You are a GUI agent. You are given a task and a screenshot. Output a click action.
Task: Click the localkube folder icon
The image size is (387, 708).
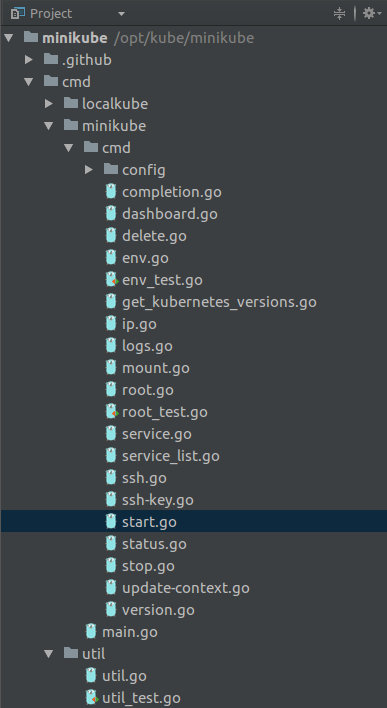[x=71, y=103]
